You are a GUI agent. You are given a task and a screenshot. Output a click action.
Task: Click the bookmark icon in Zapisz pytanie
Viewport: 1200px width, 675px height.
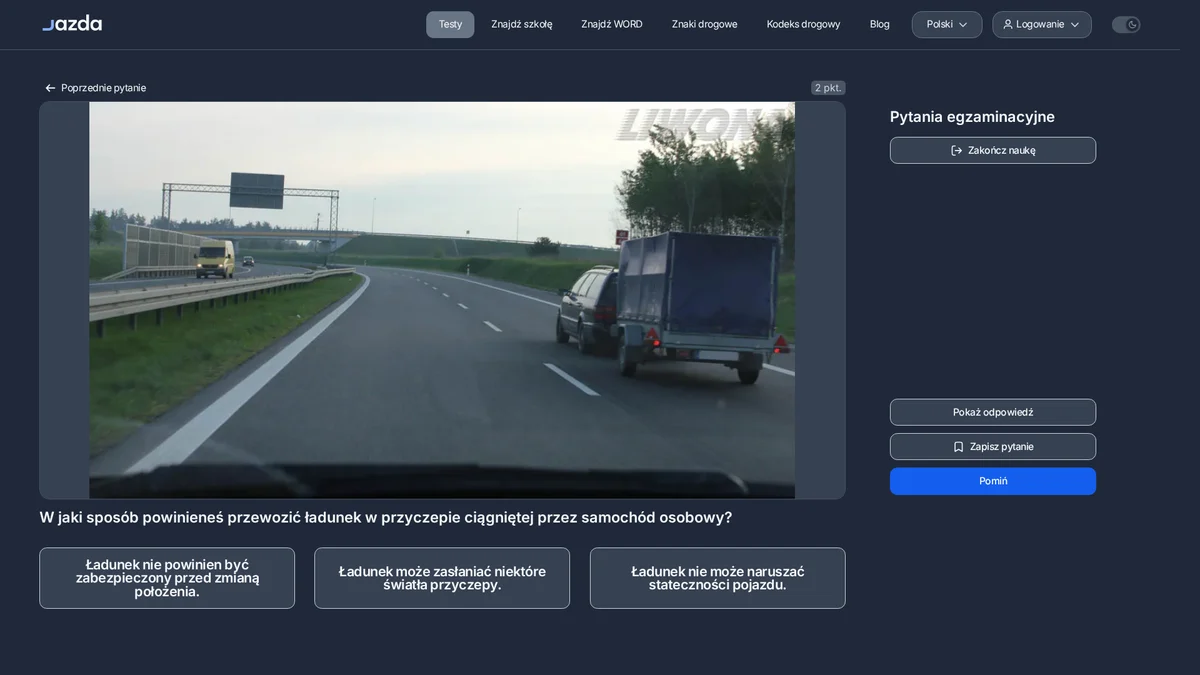coord(958,447)
